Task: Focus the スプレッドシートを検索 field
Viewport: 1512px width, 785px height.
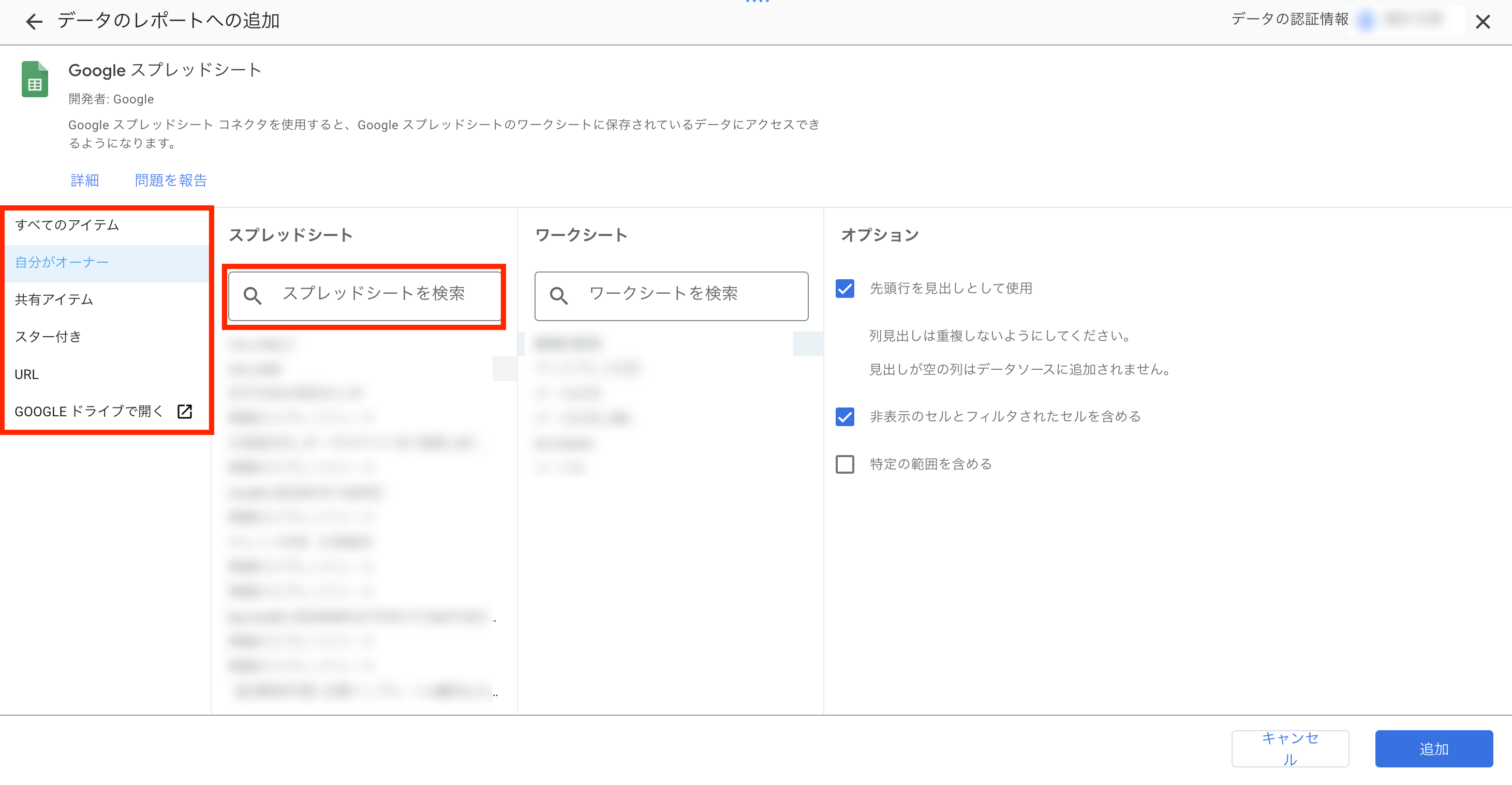Action: click(364, 296)
